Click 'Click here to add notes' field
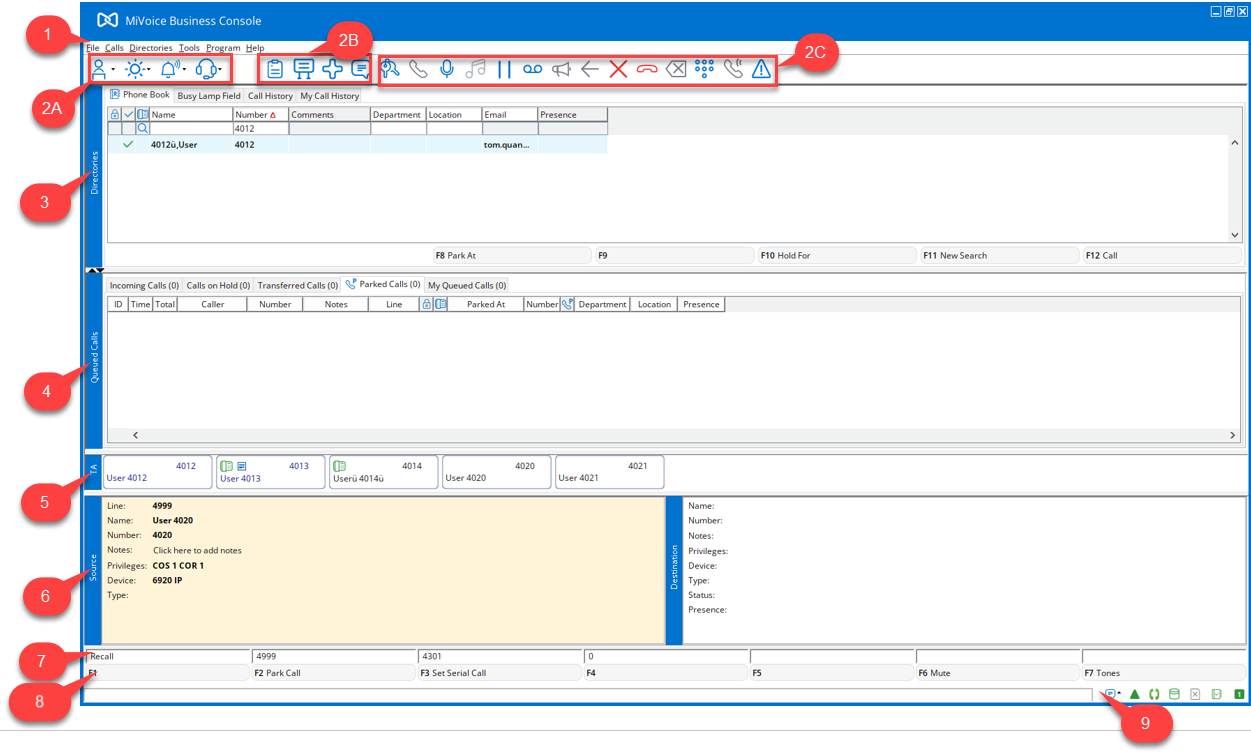This screenshot has width=1251, height=754. 197,550
